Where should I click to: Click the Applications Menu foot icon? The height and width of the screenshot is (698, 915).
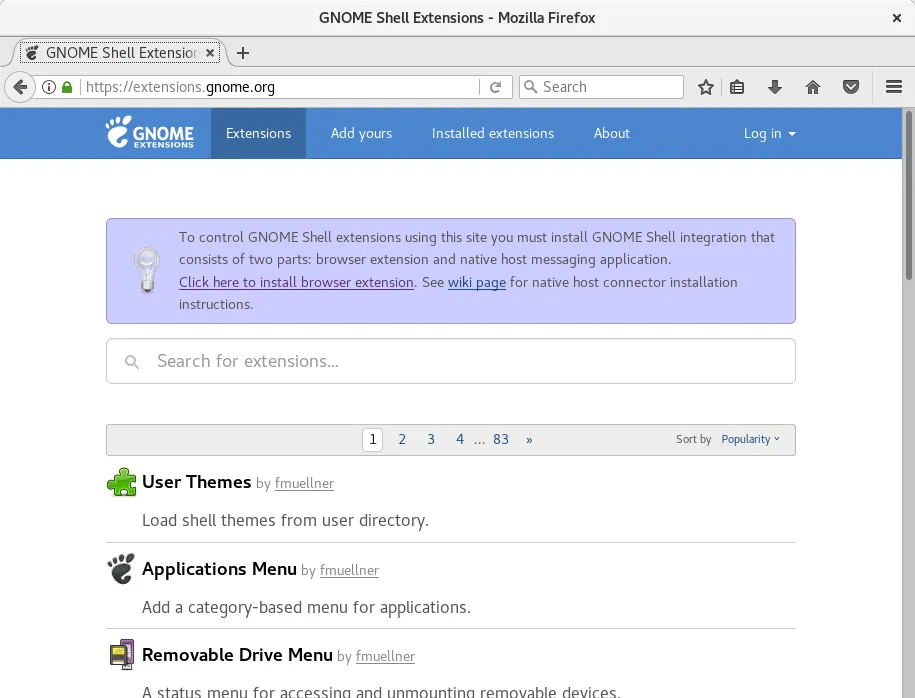pyautogui.click(x=121, y=568)
